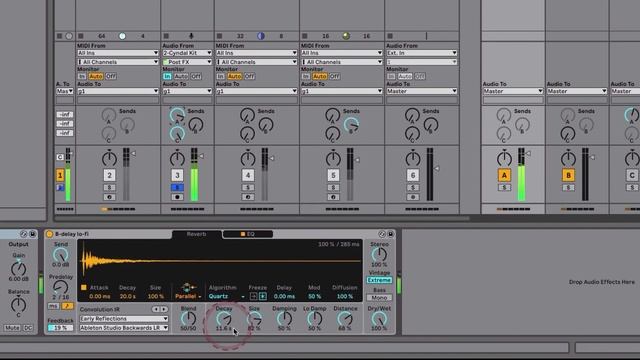The image size is (640, 360).
Task: Open the Ableton Studio Backwards LR dropdown
Action: 124,328
